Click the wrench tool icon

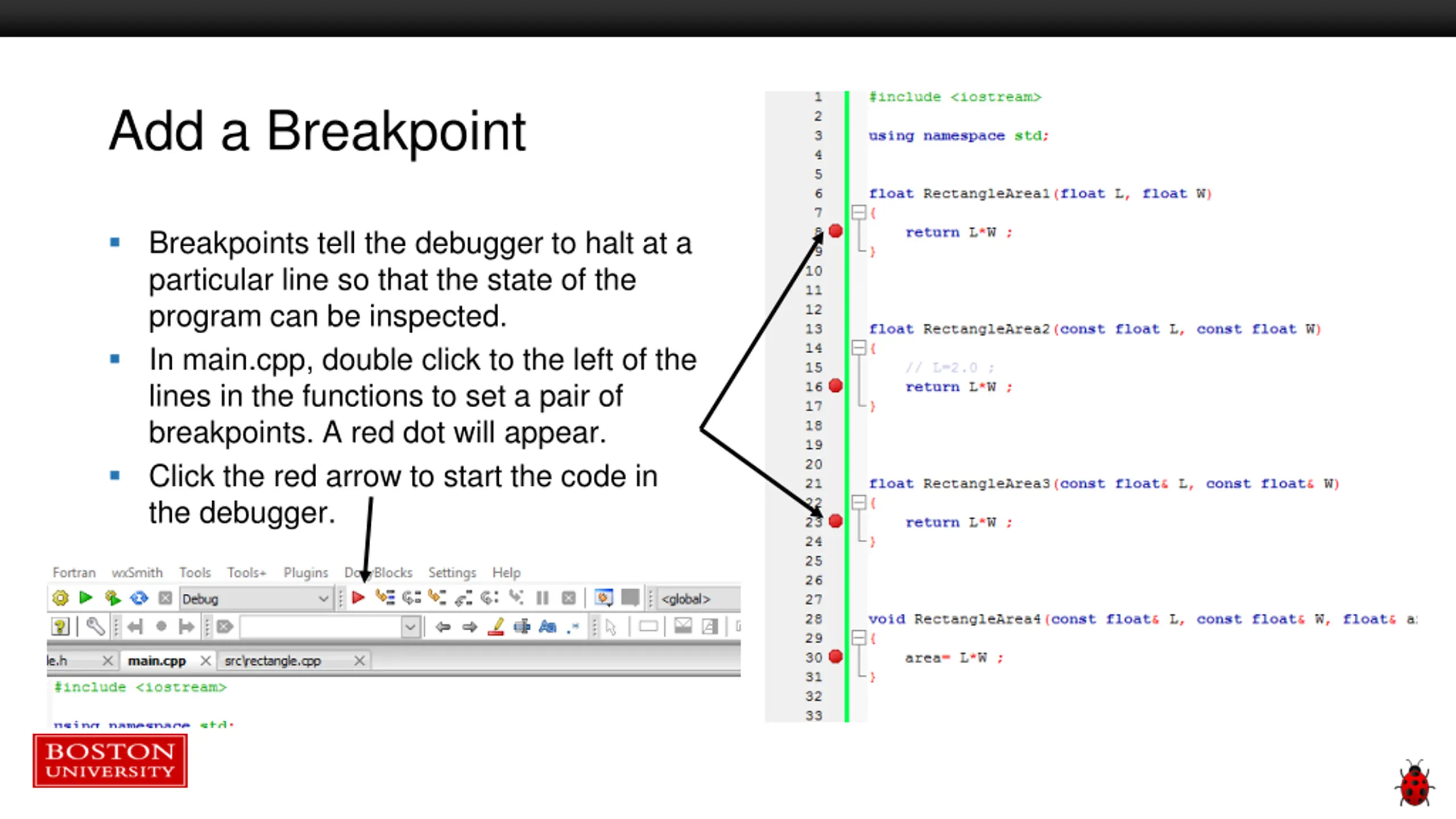(x=95, y=627)
